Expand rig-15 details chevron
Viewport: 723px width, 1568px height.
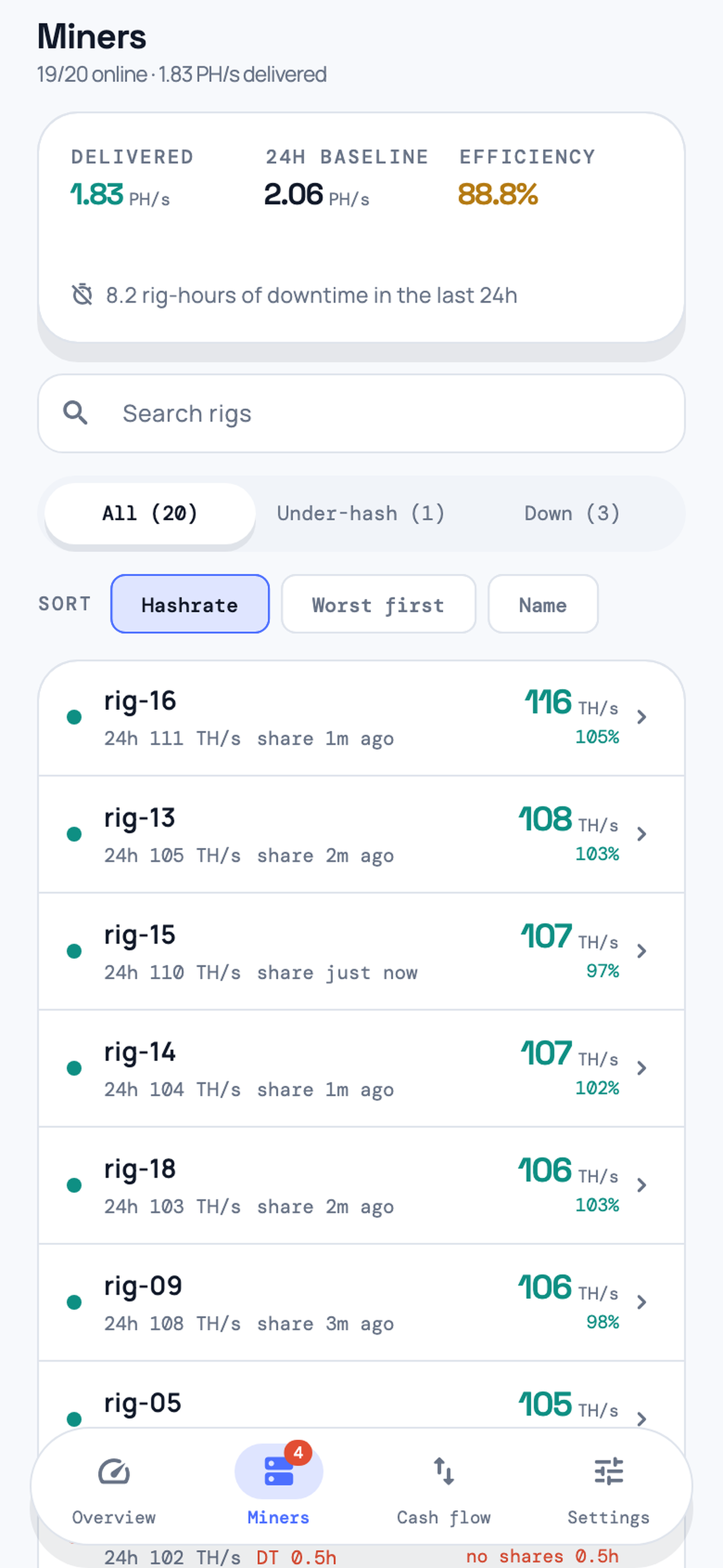click(x=641, y=951)
